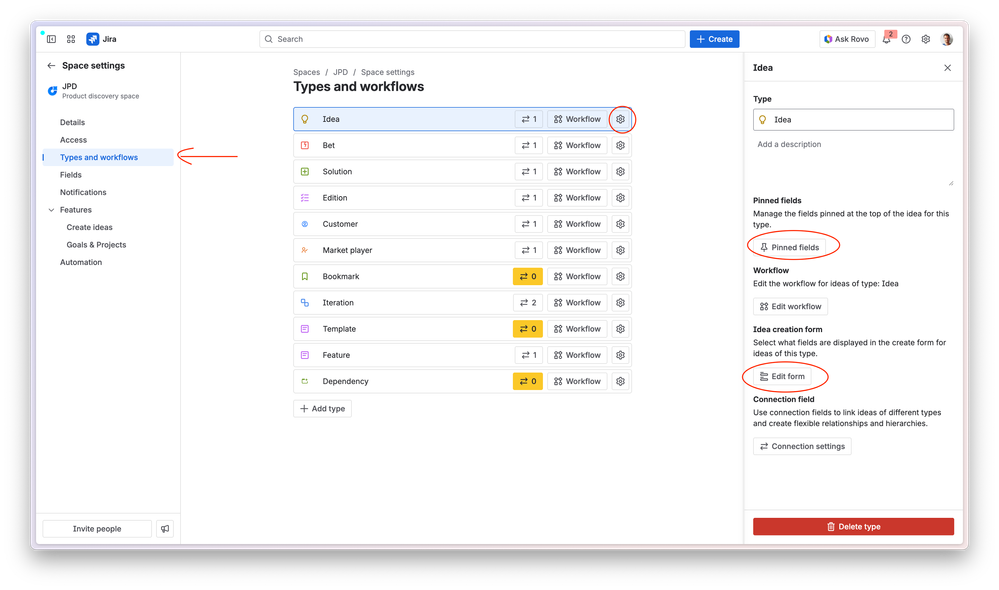Click the lightbulb icon in Type field
The image size is (999, 590).
pyautogui.click(x=763, y=120)
